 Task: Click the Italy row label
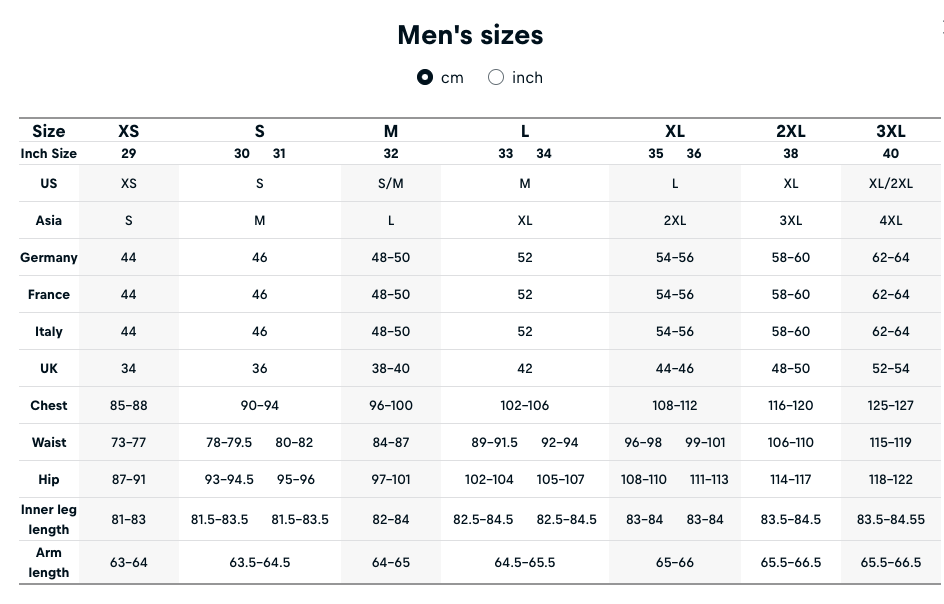click(x=49, y=331)
